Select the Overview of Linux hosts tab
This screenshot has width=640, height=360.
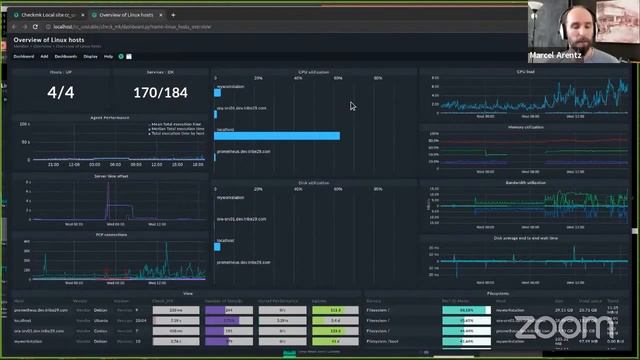(x=127, y=15)
